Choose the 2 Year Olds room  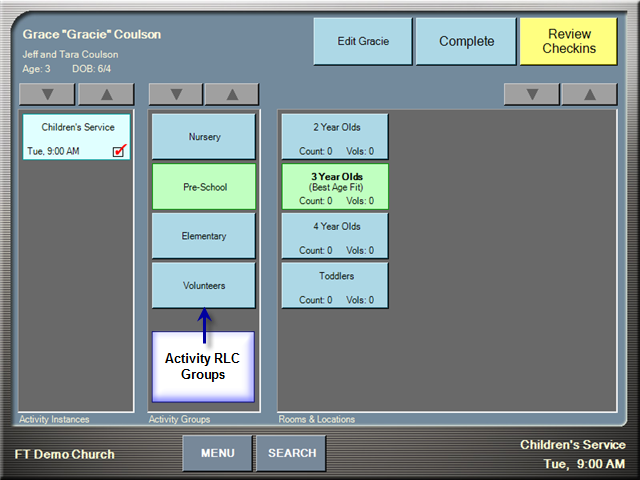tap(335, 137)
